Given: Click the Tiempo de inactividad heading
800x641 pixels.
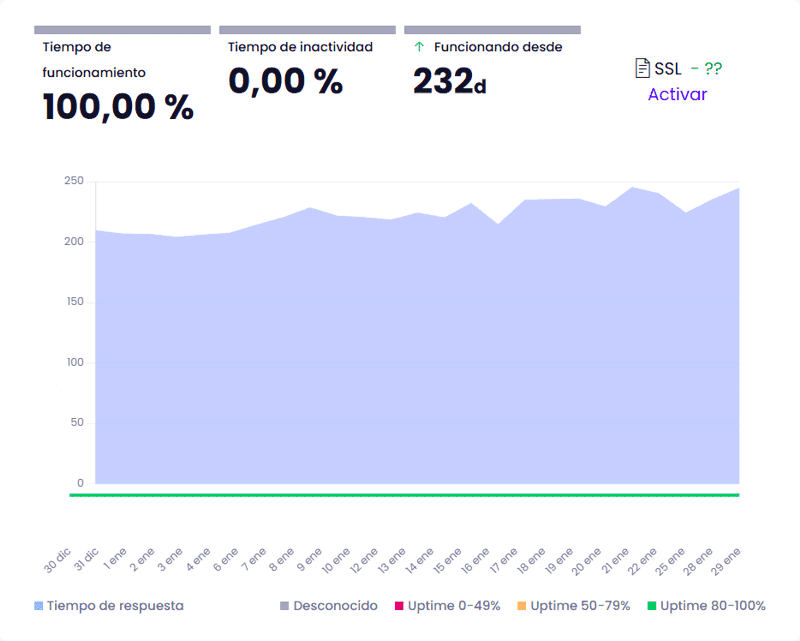Looking at the screenshot, I should (x=300, y=47).
